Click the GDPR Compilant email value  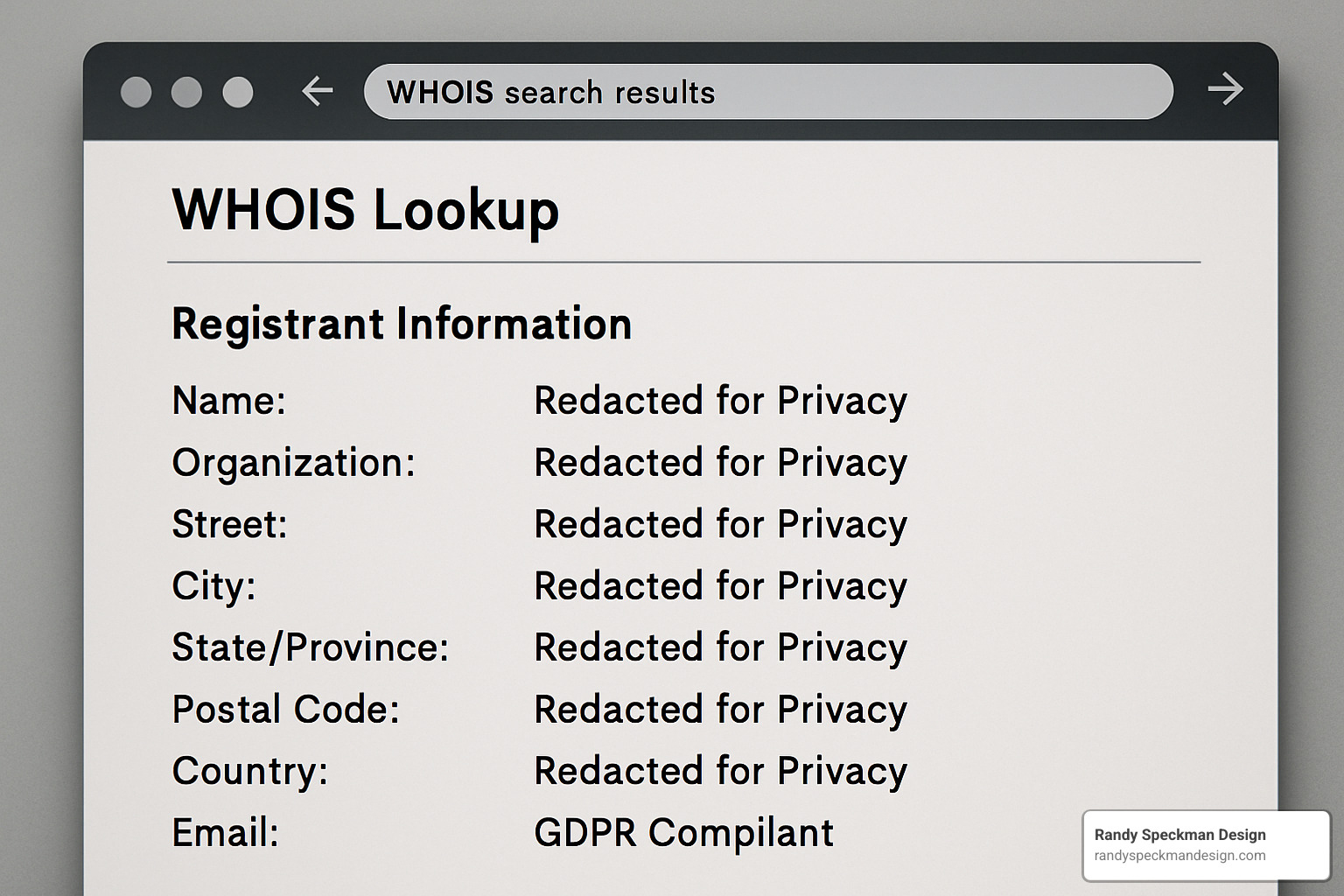(684, 834)
